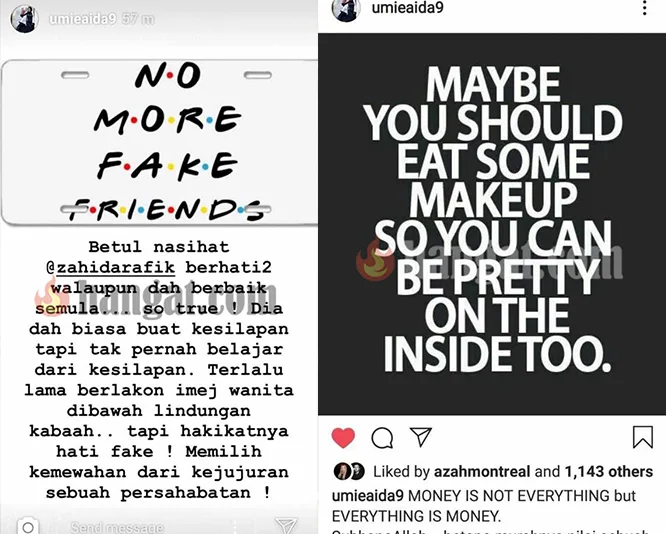This screenshot has width=666, height=534.
Task: Save the post with the bookmark icon
Action: [x=643, y=437]
